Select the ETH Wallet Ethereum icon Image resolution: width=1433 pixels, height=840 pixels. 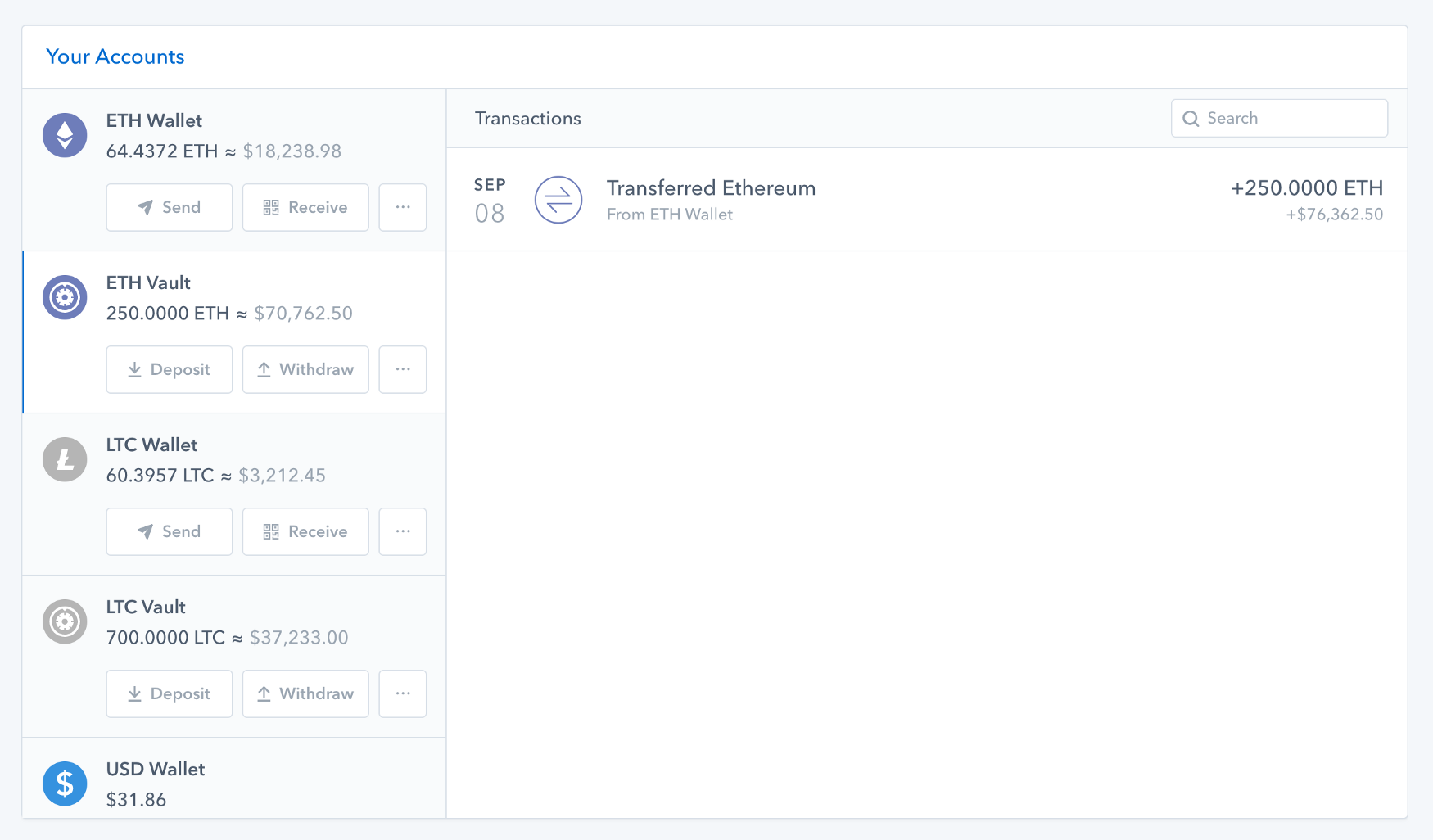[x=64, y=134]
